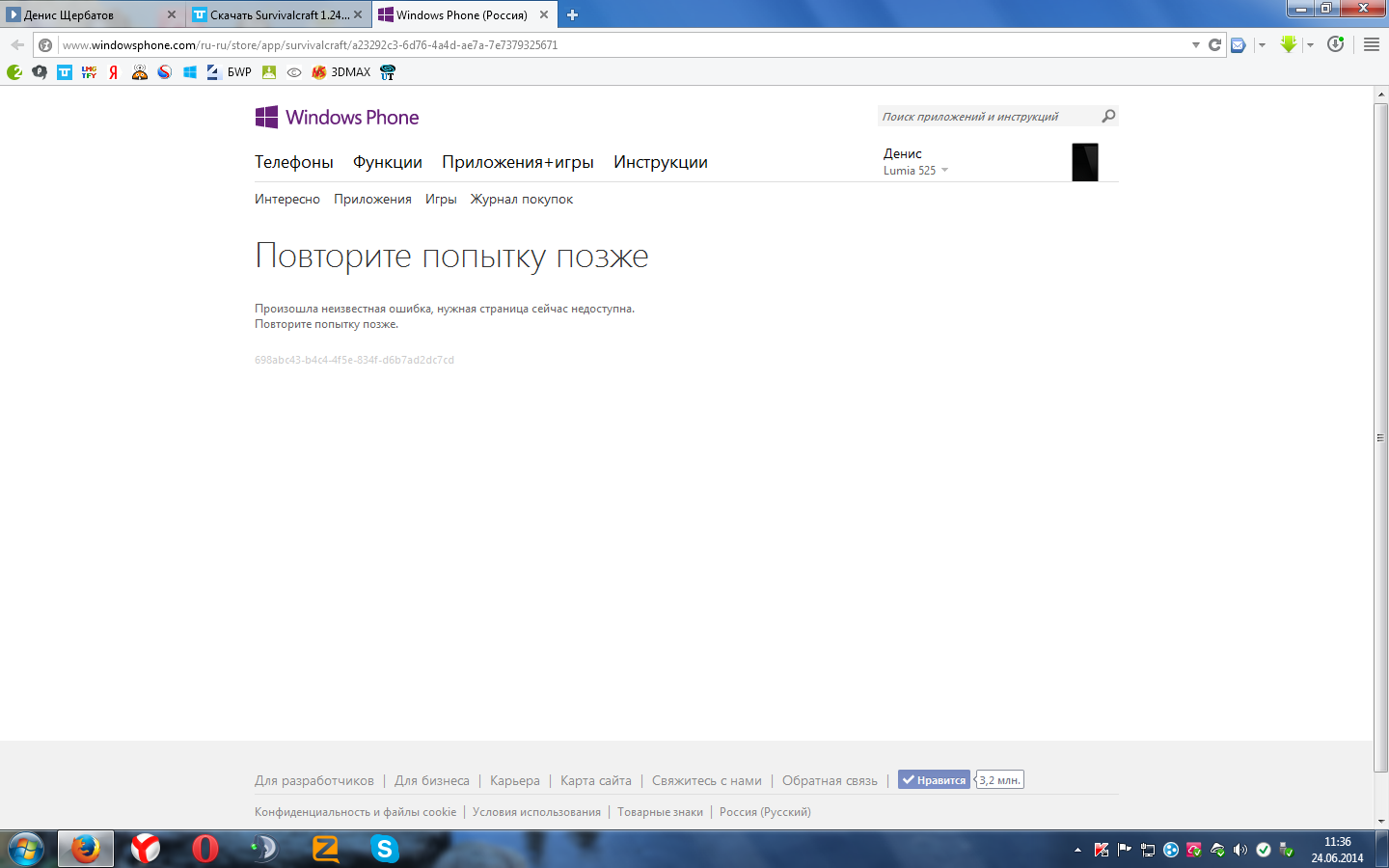Go to the 'Интересно' subsection
1389x868 pixels.
click(287, 199)
